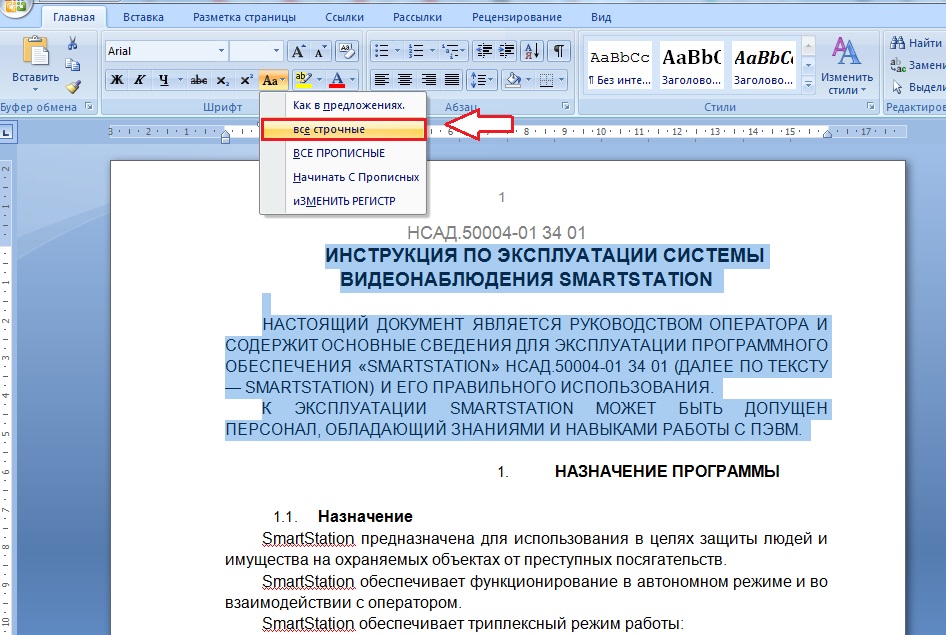
Task: Toggle subscript formatting
Action: [x=223, y=80]
